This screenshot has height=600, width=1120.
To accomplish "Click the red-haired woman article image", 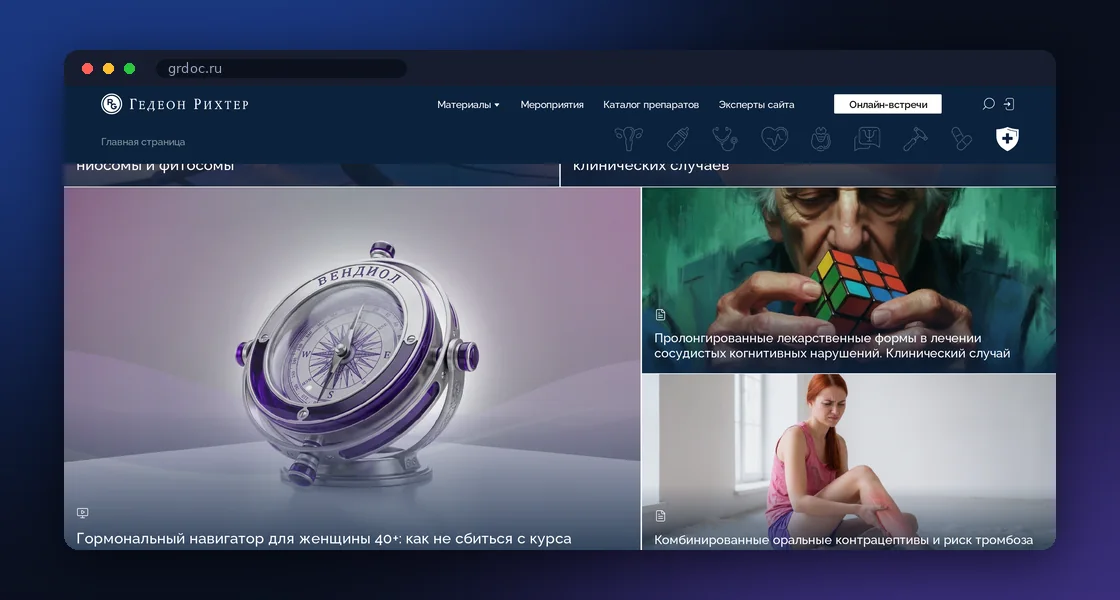I will pyautogui.click(x=849, y=462).
